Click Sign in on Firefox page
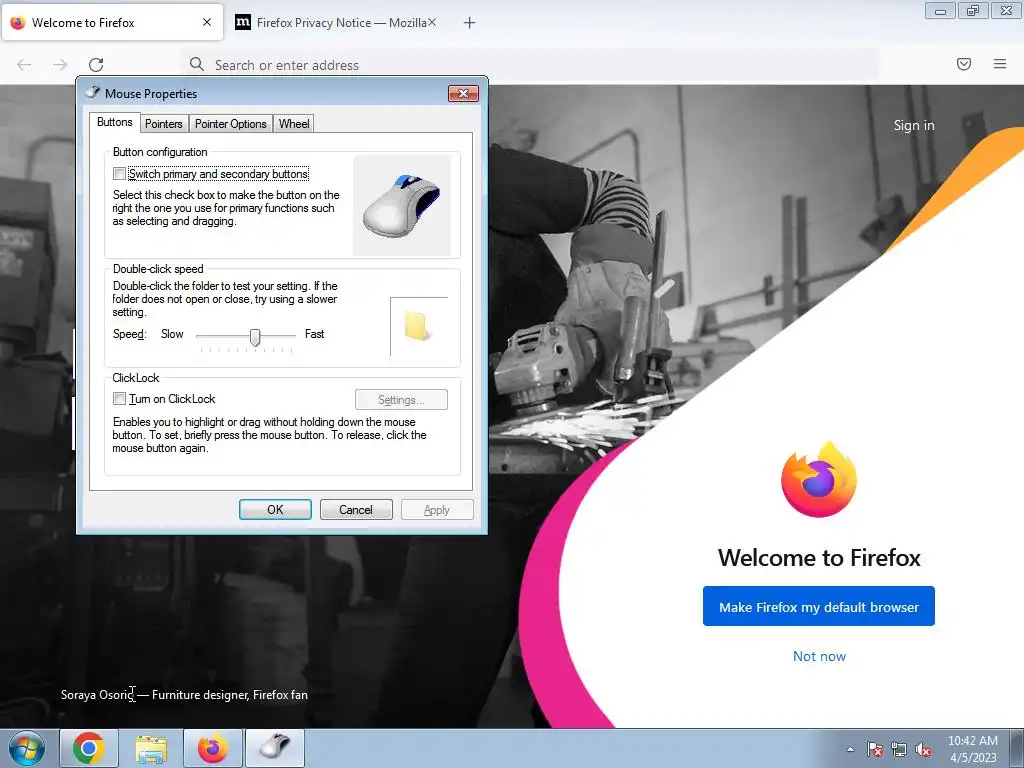The width and height of the screenshot is (1024, 768). (914, 125)
